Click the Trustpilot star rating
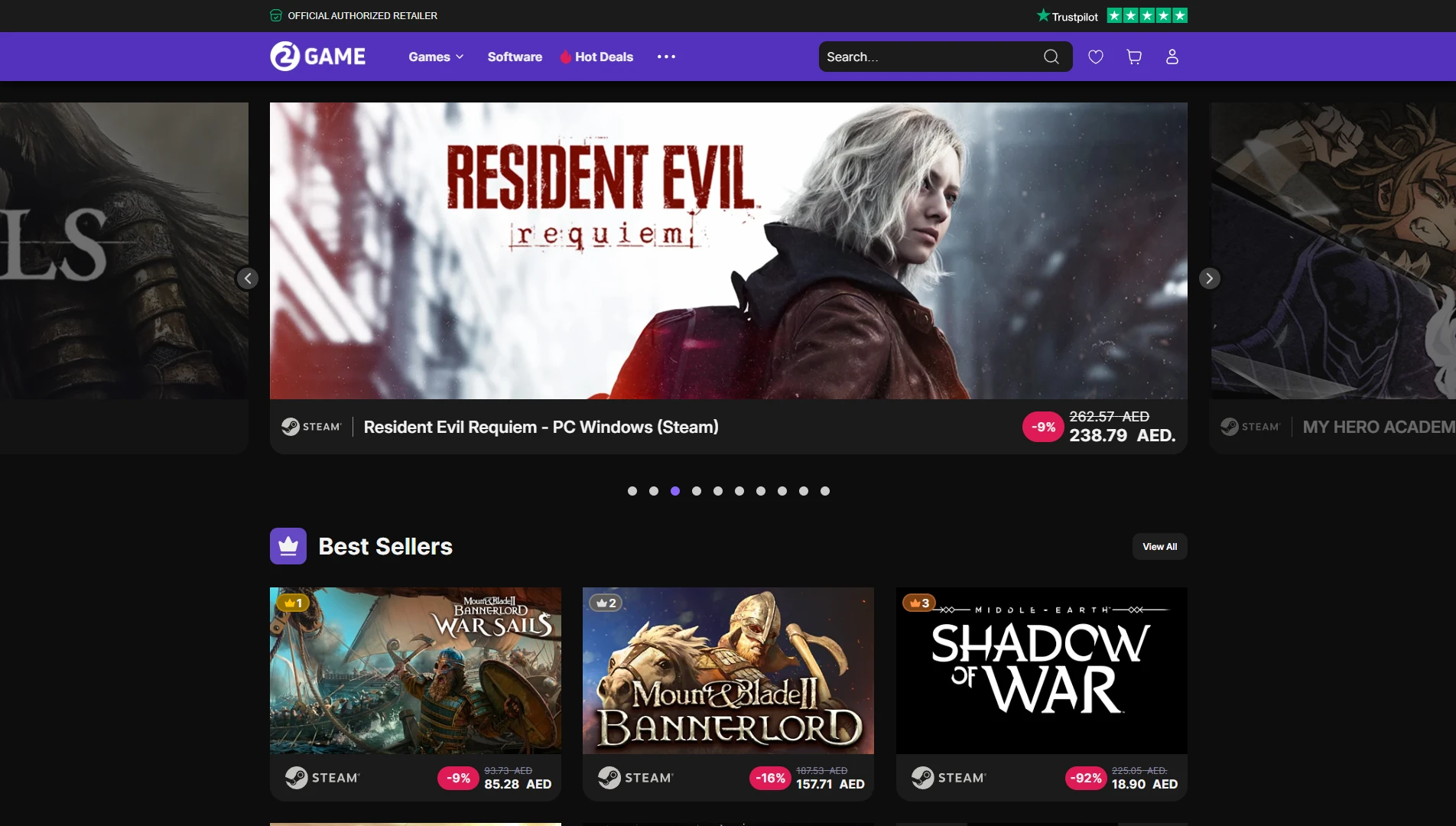 point(1147,15)
